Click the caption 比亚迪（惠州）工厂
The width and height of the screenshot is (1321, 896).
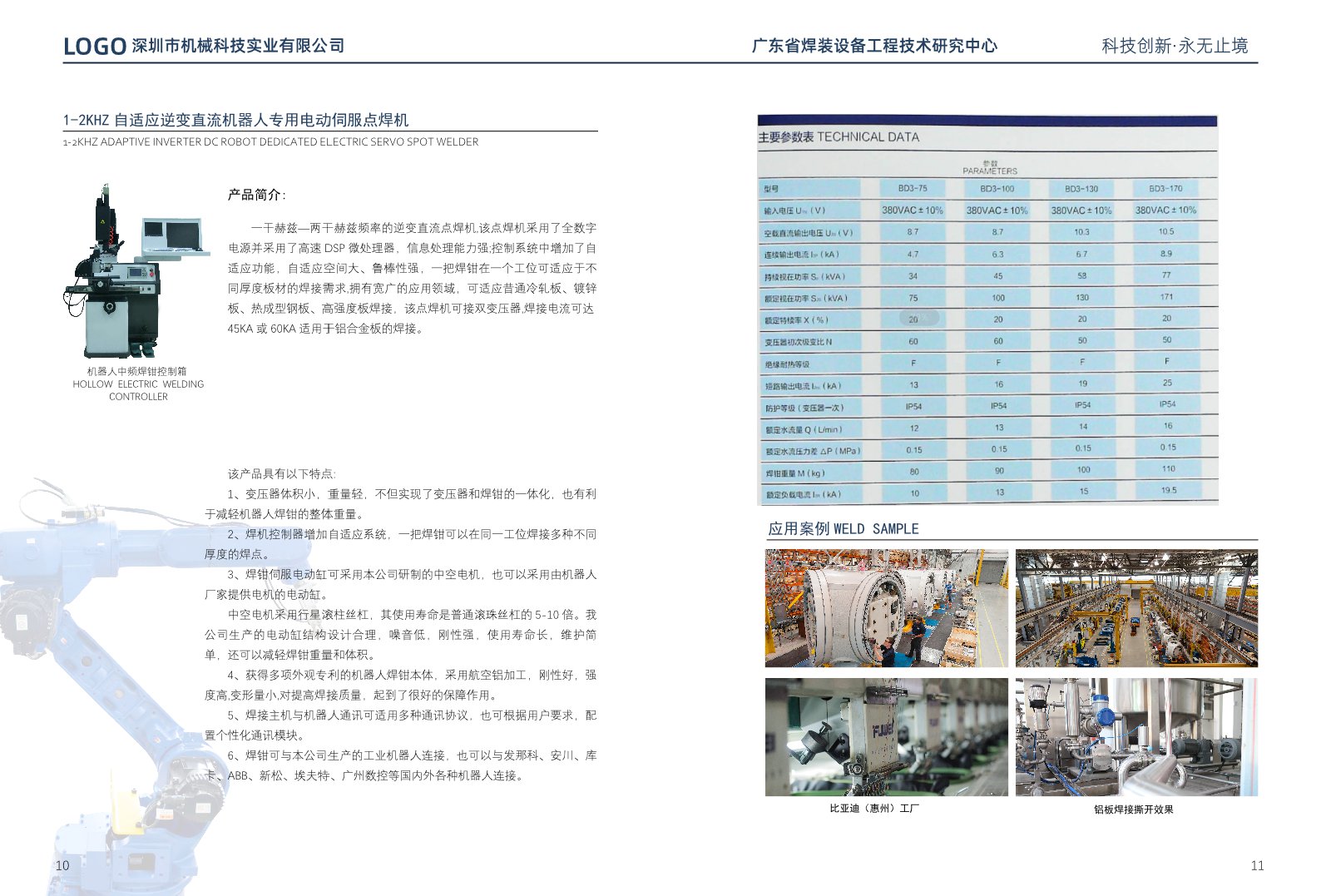click(874, 809)
